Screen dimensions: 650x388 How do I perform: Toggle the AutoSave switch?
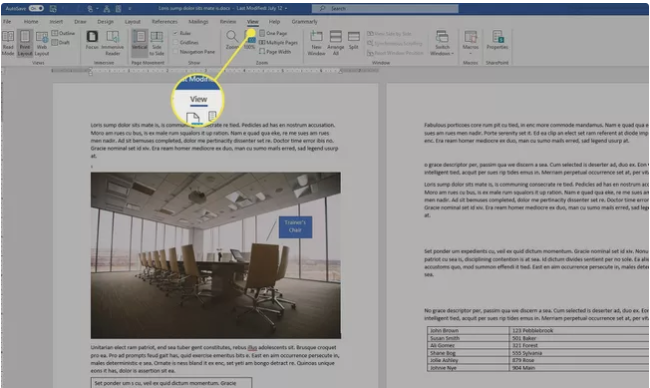click(36, 8)
